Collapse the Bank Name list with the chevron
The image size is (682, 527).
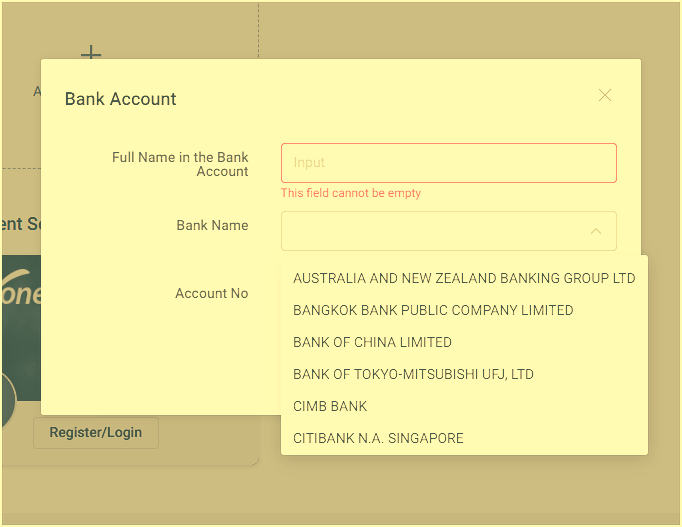(x=596, y=231)
